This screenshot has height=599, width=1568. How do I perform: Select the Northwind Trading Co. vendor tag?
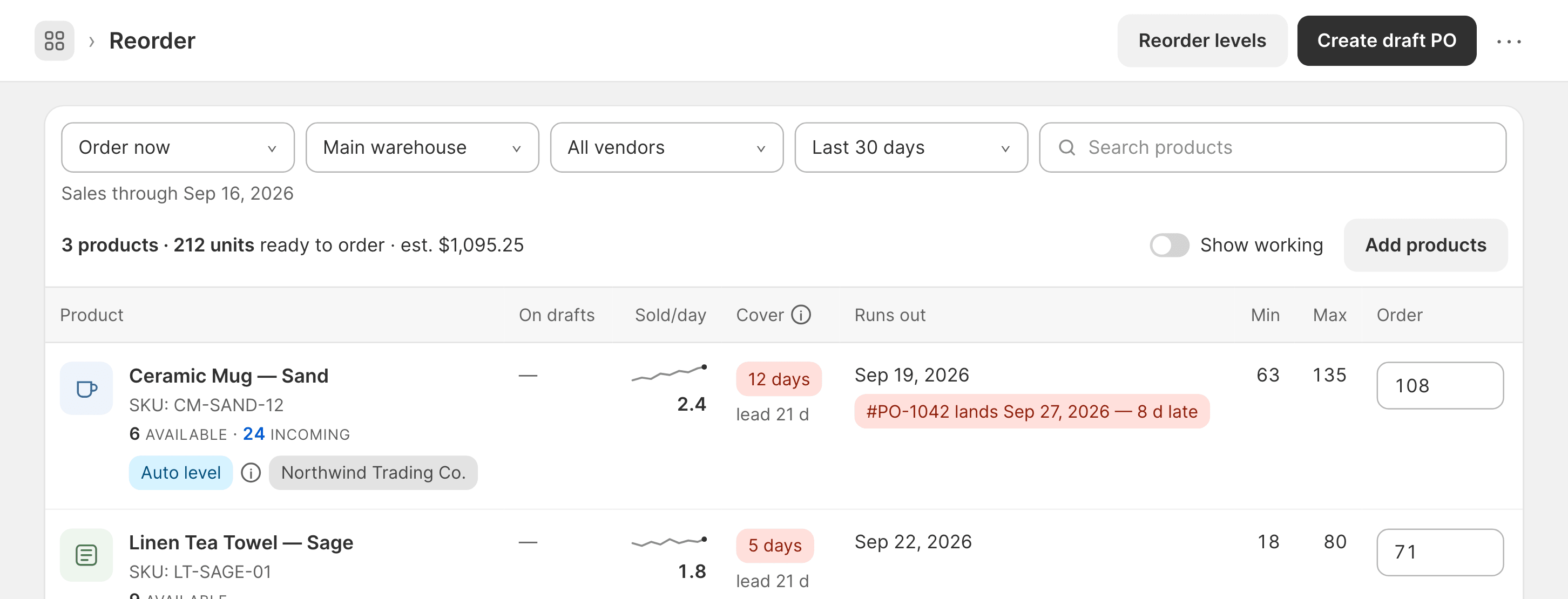click(373, 473)
